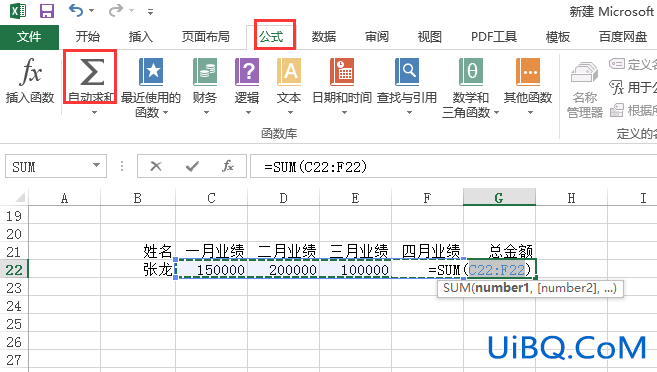Image resolution: width=657 pixels, height=372 pixels.
Task: Open the undo history dropdown arrow
Action: pos(91,11)
